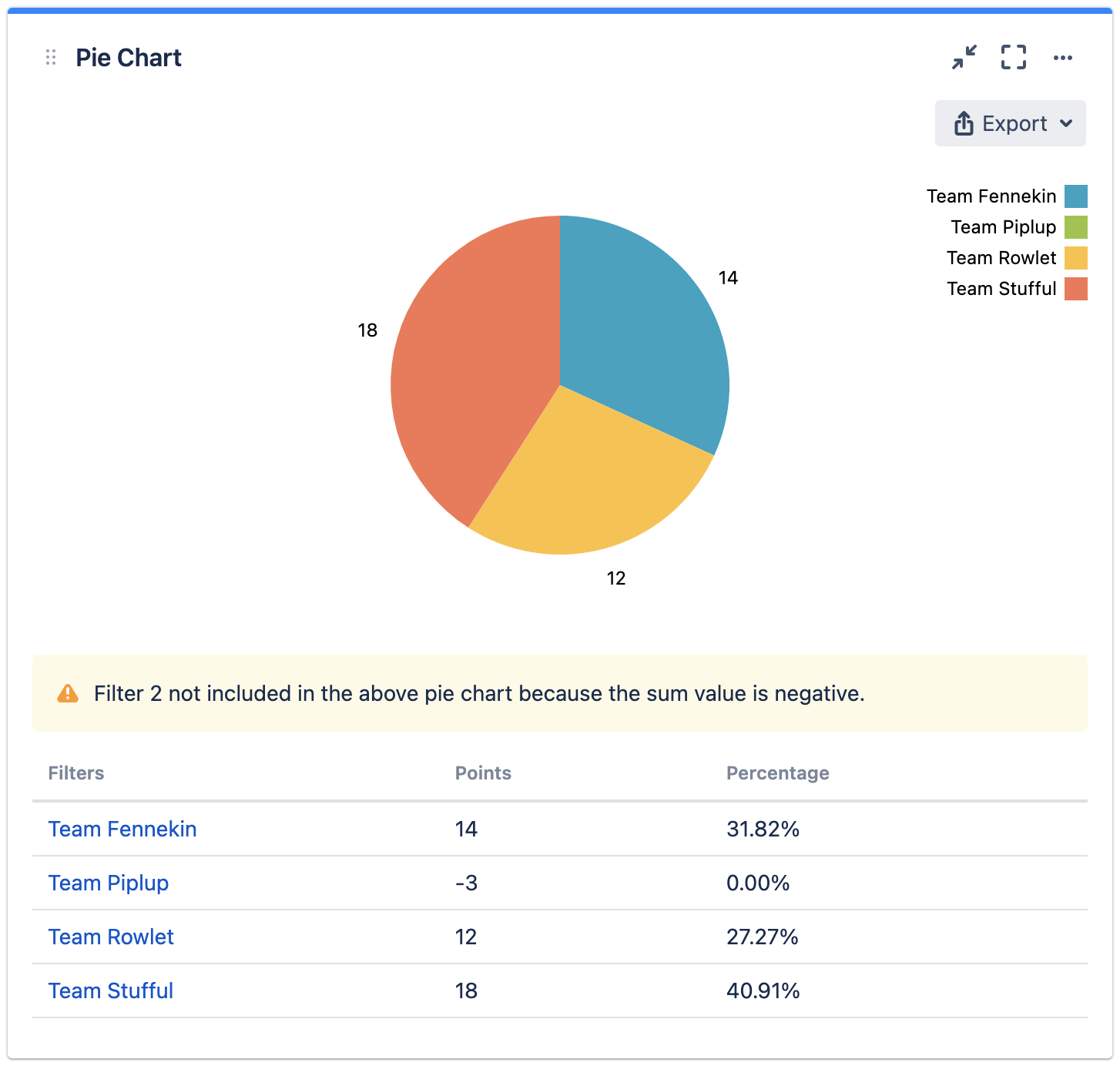Click the Filters column header
The height and width of the screenshot is (1066, 1120).
pyautogui.click(x=76, y=773)
